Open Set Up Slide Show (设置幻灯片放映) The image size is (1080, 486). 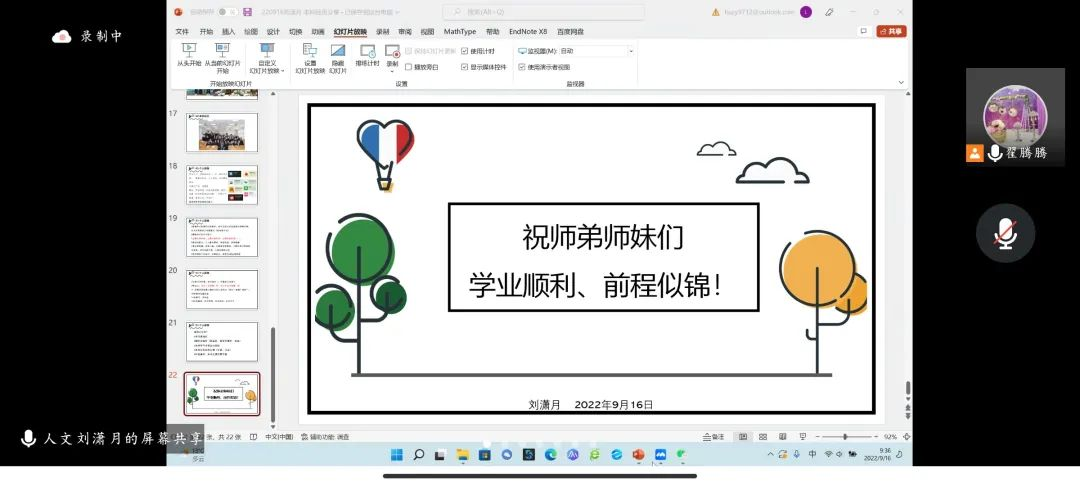310,53
